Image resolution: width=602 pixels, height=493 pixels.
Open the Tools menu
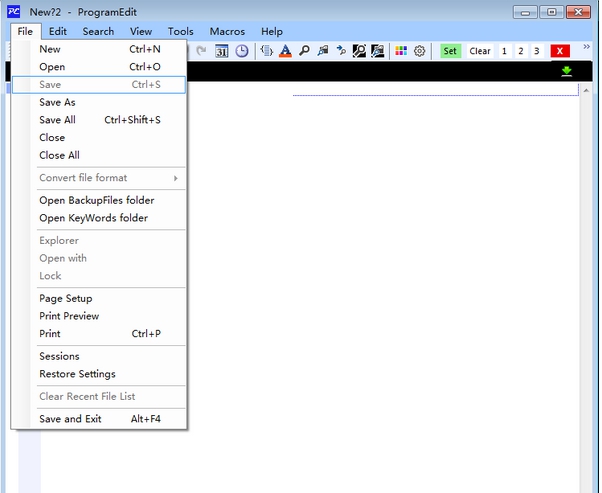pyautogui.click(x=180, y=31)
